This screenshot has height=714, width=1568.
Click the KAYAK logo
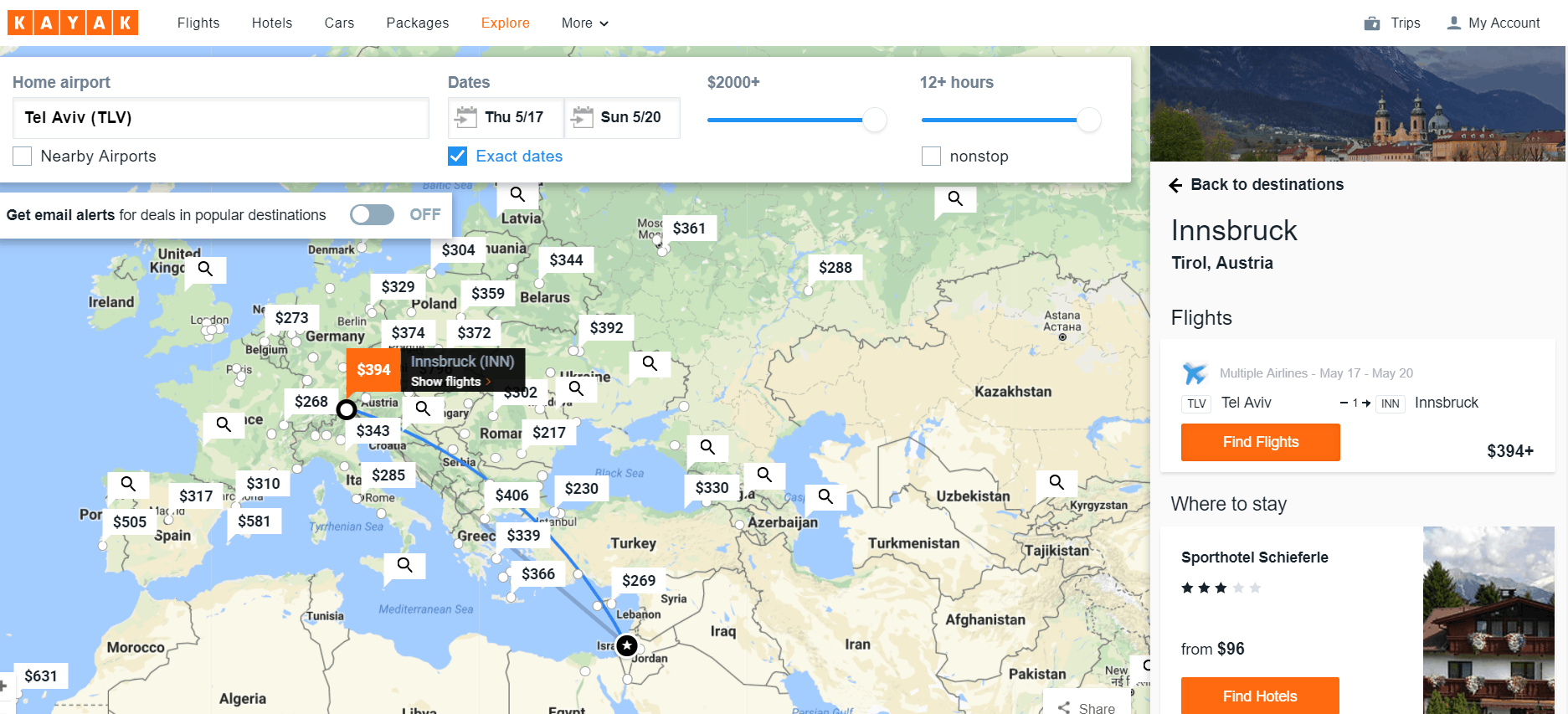(x=73, y=23)
